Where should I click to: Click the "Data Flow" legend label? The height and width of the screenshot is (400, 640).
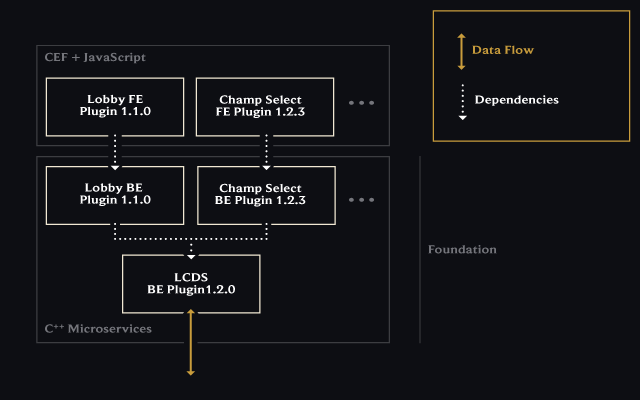[x=503, y=50]
